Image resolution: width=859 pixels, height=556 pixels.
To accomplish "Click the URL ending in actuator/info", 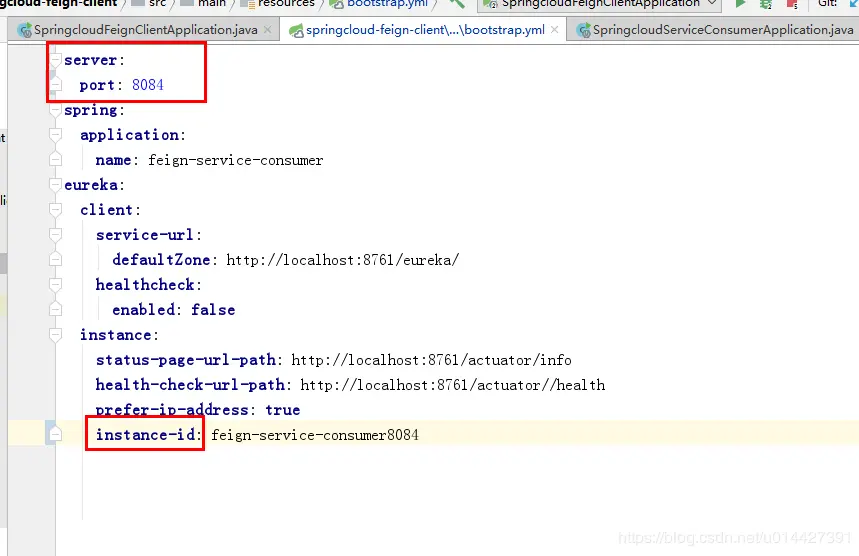I will tap(432, 360).
